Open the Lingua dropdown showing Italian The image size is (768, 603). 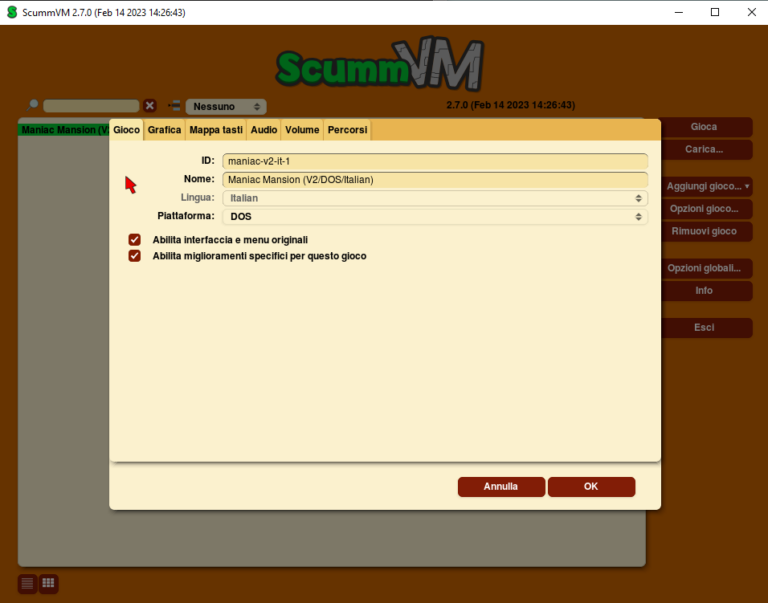[x=435, y=198]
